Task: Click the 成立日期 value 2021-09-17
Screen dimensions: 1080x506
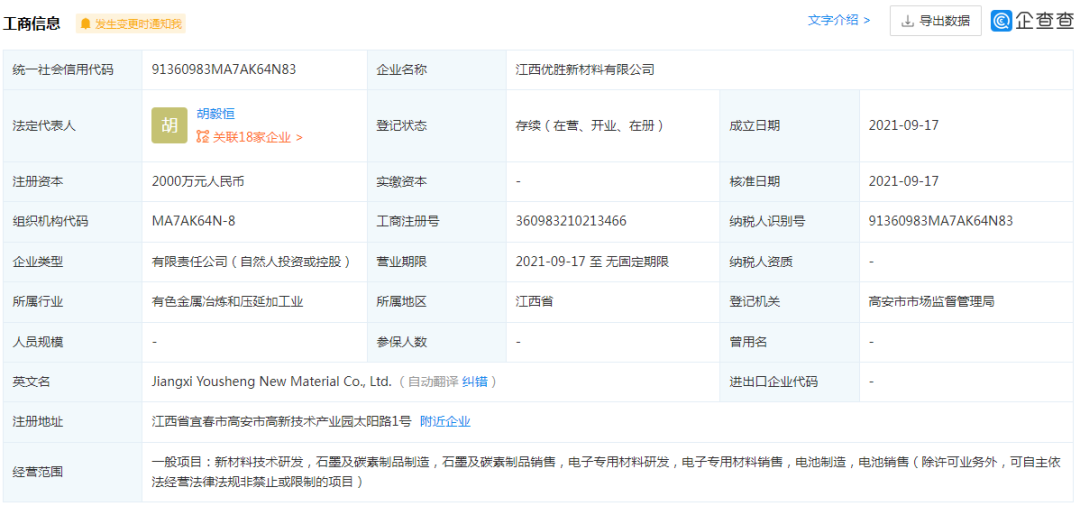Action: pos(904,126)
